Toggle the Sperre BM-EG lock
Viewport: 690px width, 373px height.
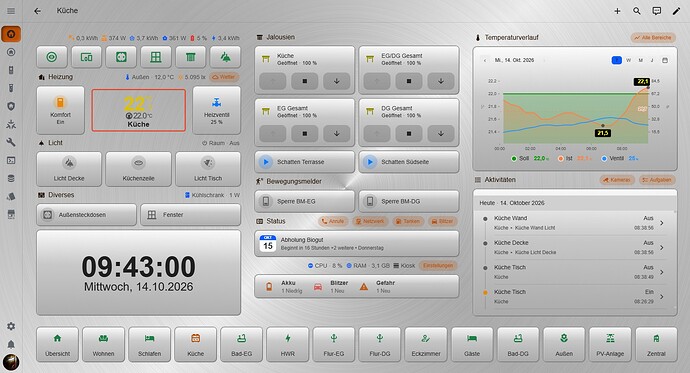[305, 201]
